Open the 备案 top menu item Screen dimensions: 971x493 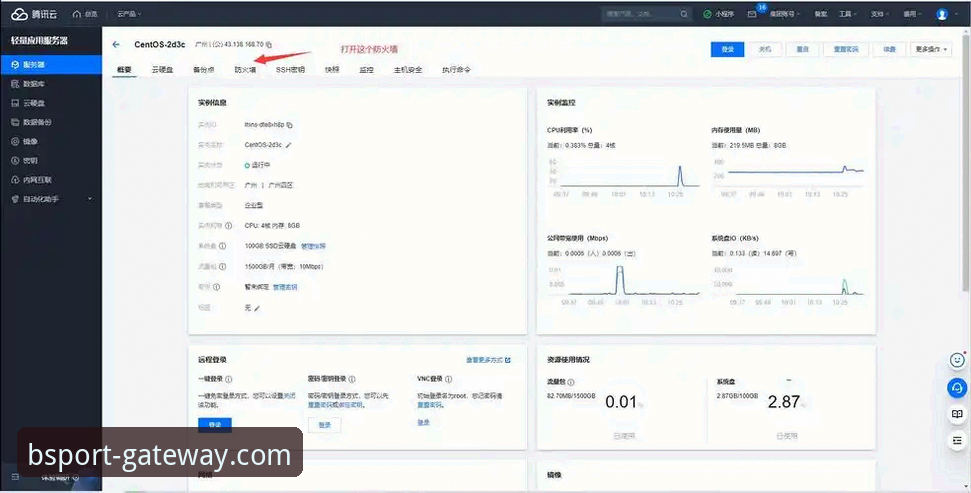tap(821, 14)
